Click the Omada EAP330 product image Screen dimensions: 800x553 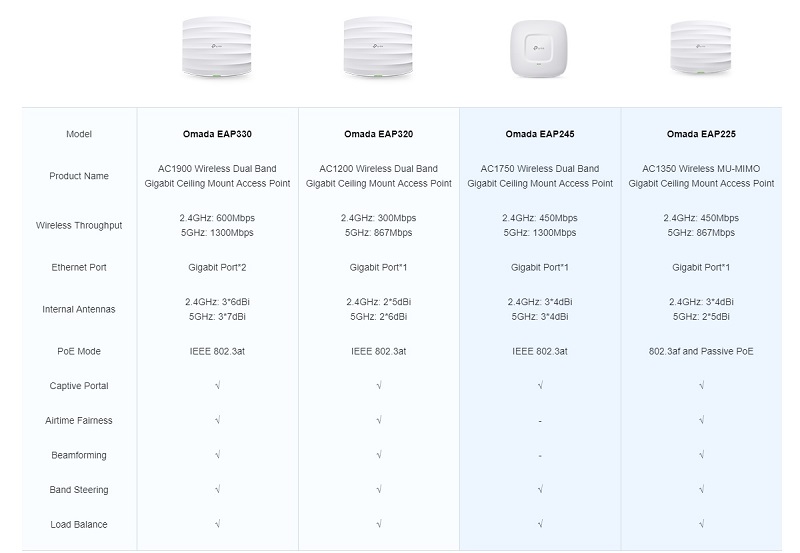click(217, 47)
